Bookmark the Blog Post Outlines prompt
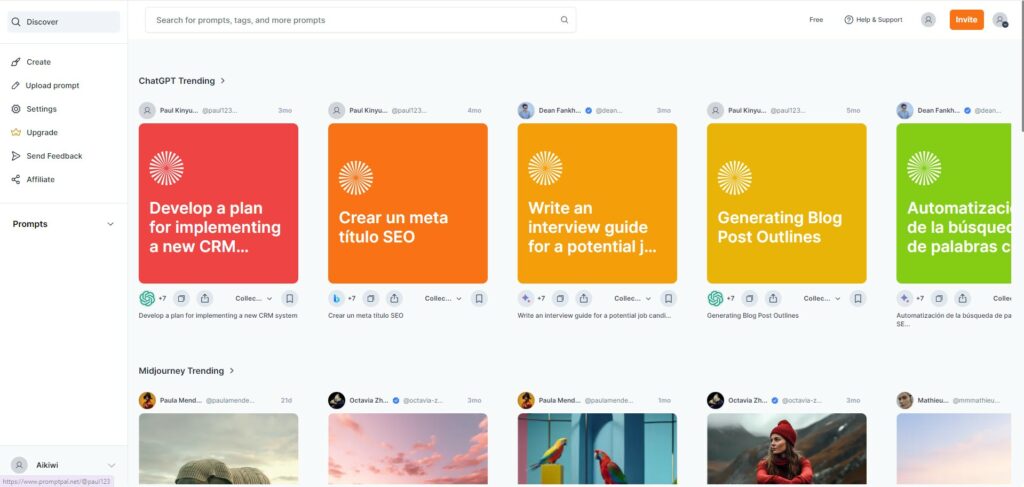1024x487 pixels. 858,298
